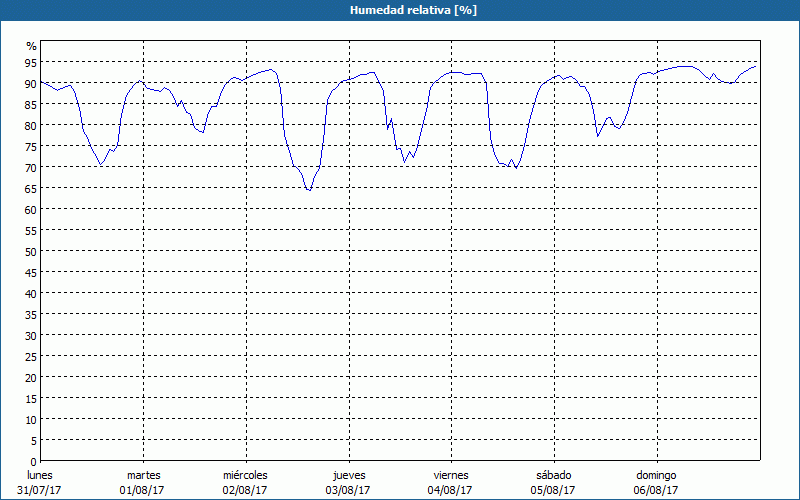
Task: Select the "martes" day label
Action: pos(143,475)
